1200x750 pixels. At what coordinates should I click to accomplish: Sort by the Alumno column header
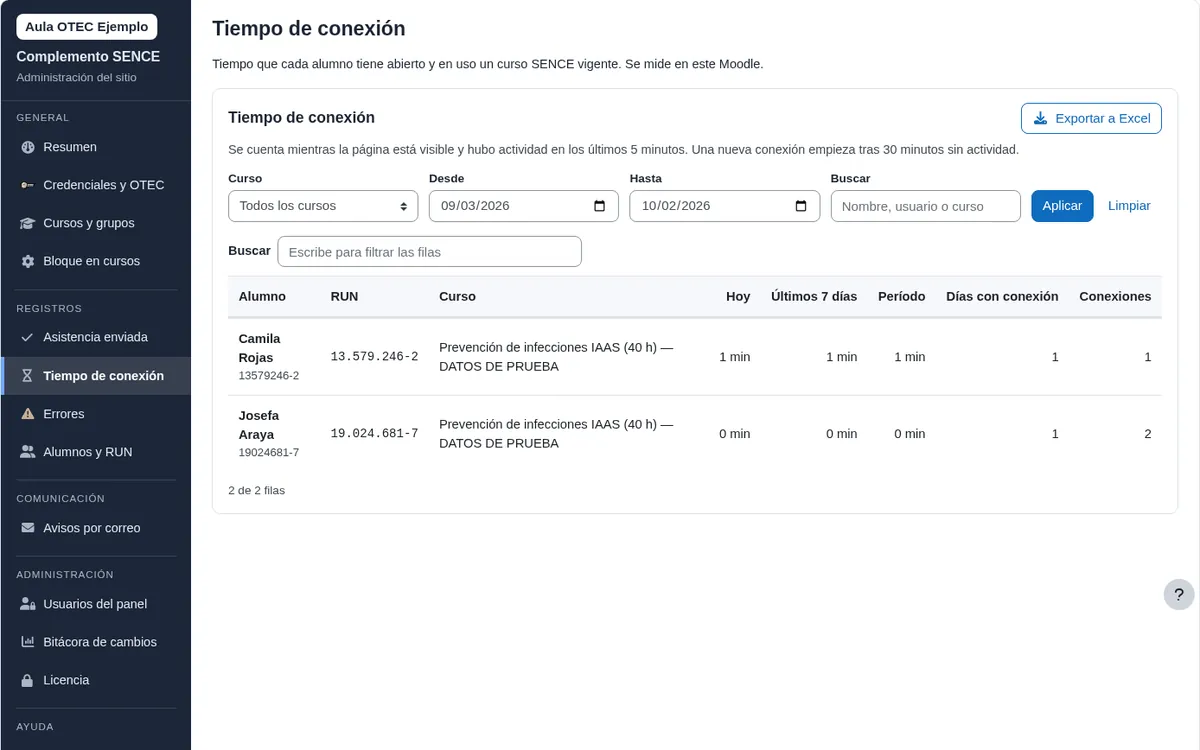(x=262, y=297)
